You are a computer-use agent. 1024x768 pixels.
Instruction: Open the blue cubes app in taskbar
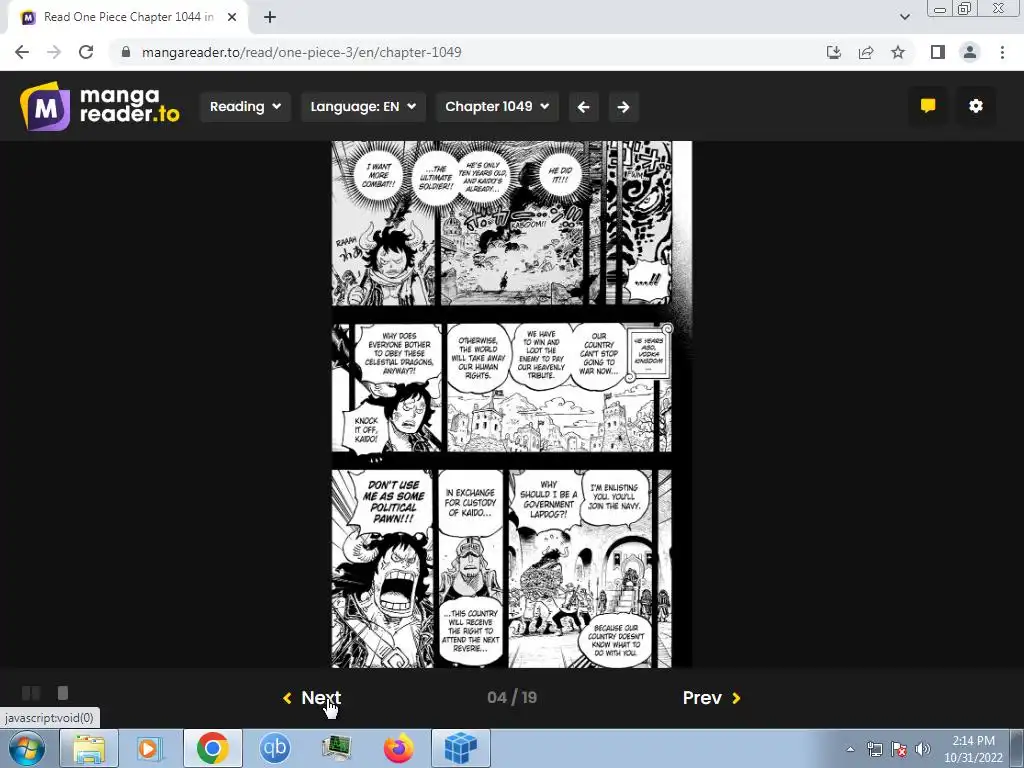point(460,748)
